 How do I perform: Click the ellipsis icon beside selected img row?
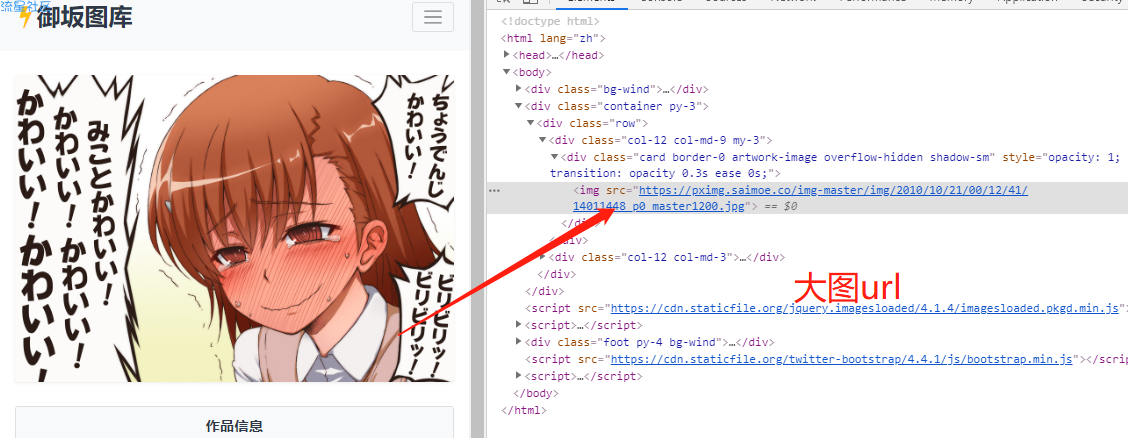pyautogui.click(x=494, y=191)
